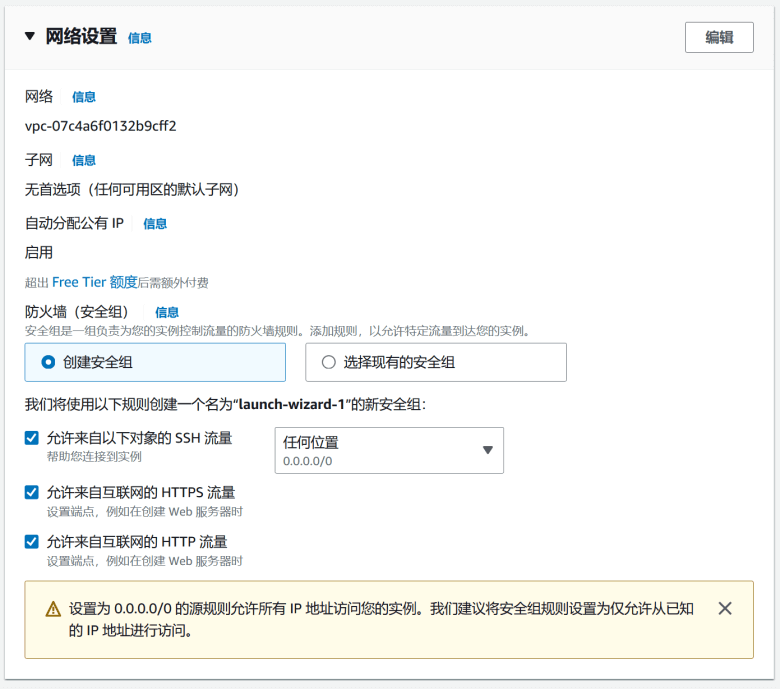Click the 网络设置 section heading
This screenshot has width=780, height=689.
(x=81, y=37)
